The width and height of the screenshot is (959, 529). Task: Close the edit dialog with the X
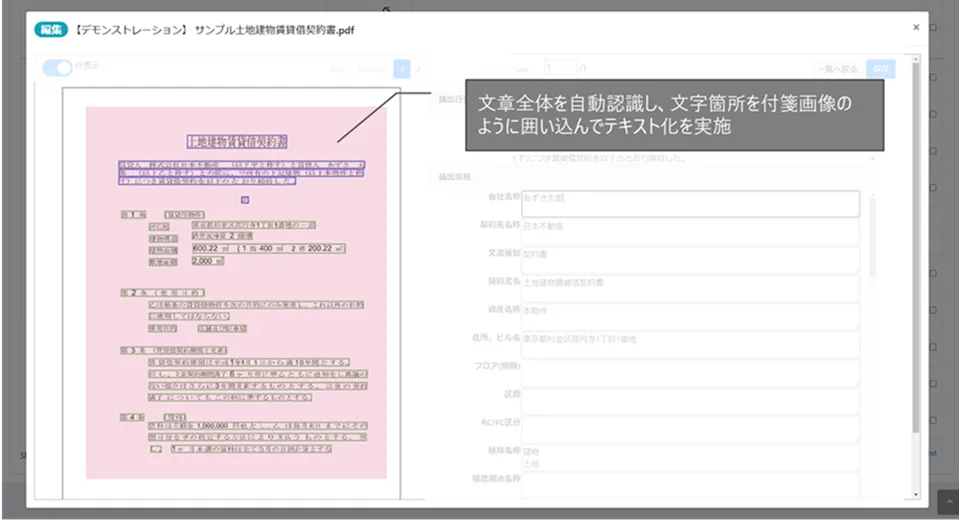coord(915,28)
